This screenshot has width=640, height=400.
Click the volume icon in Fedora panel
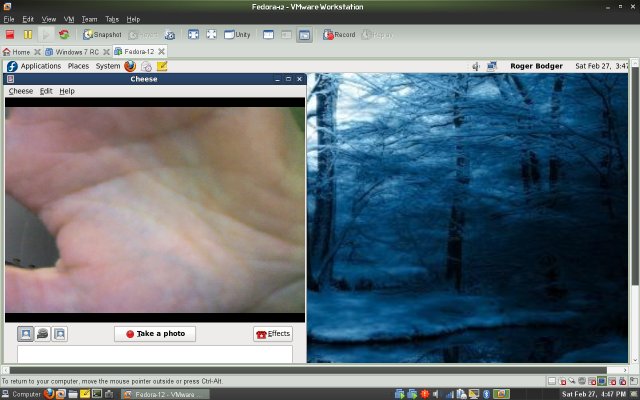point(476,66)
